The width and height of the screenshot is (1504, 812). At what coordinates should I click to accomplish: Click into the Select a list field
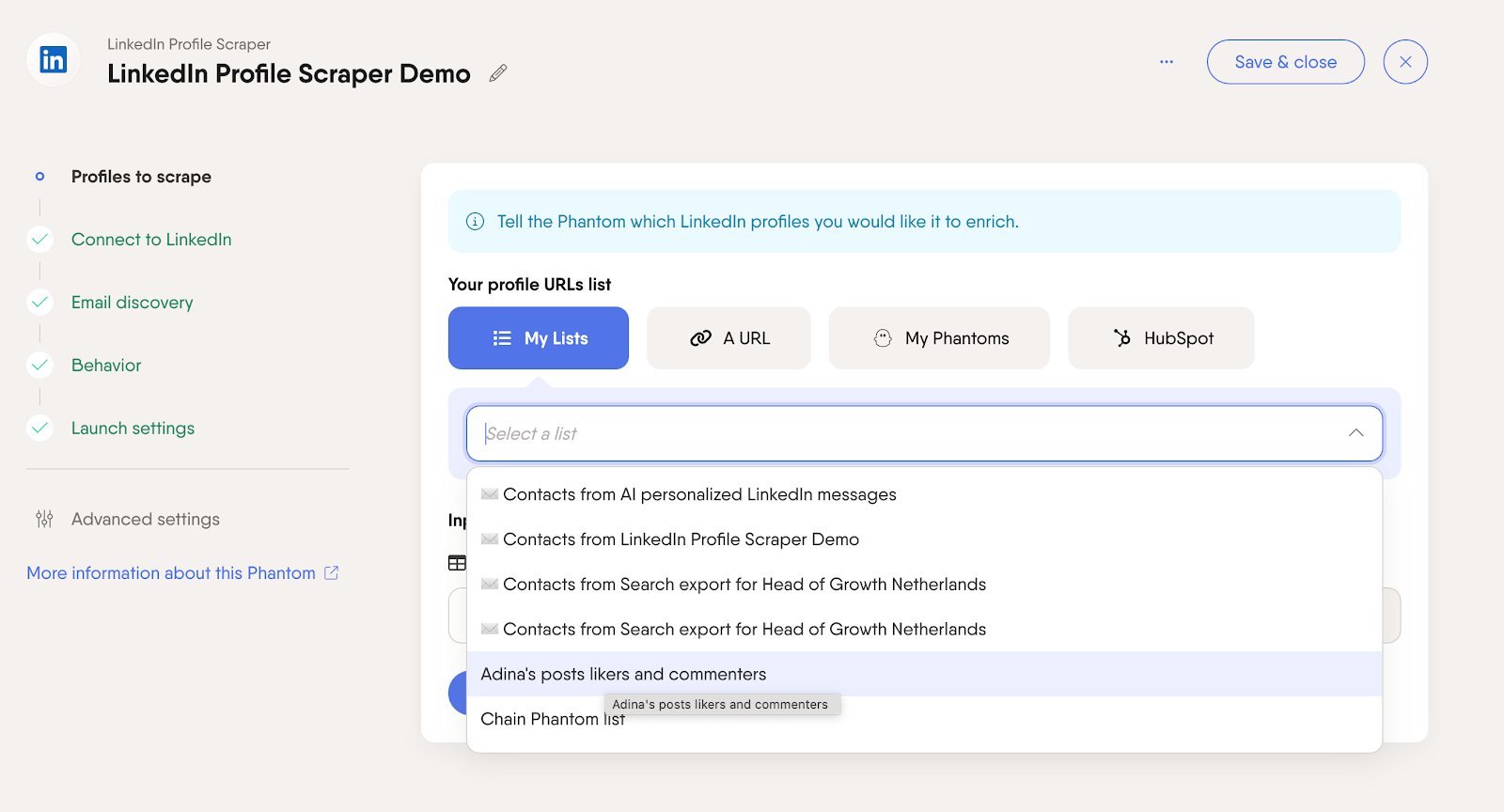point(924,433)
